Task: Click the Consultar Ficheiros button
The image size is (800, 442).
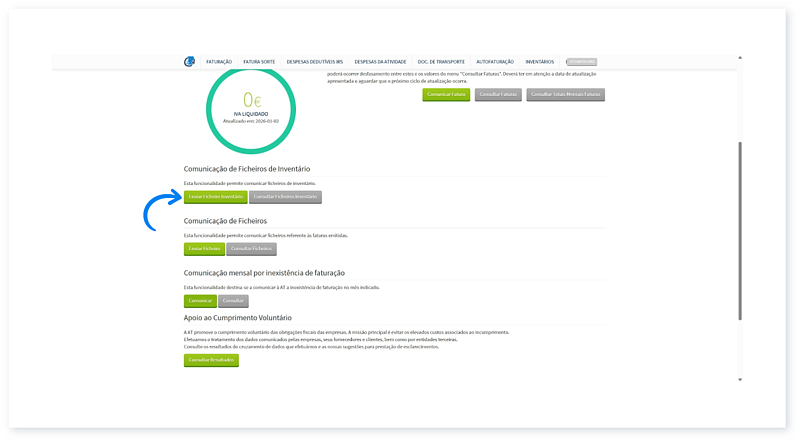Action: point(251,249)
